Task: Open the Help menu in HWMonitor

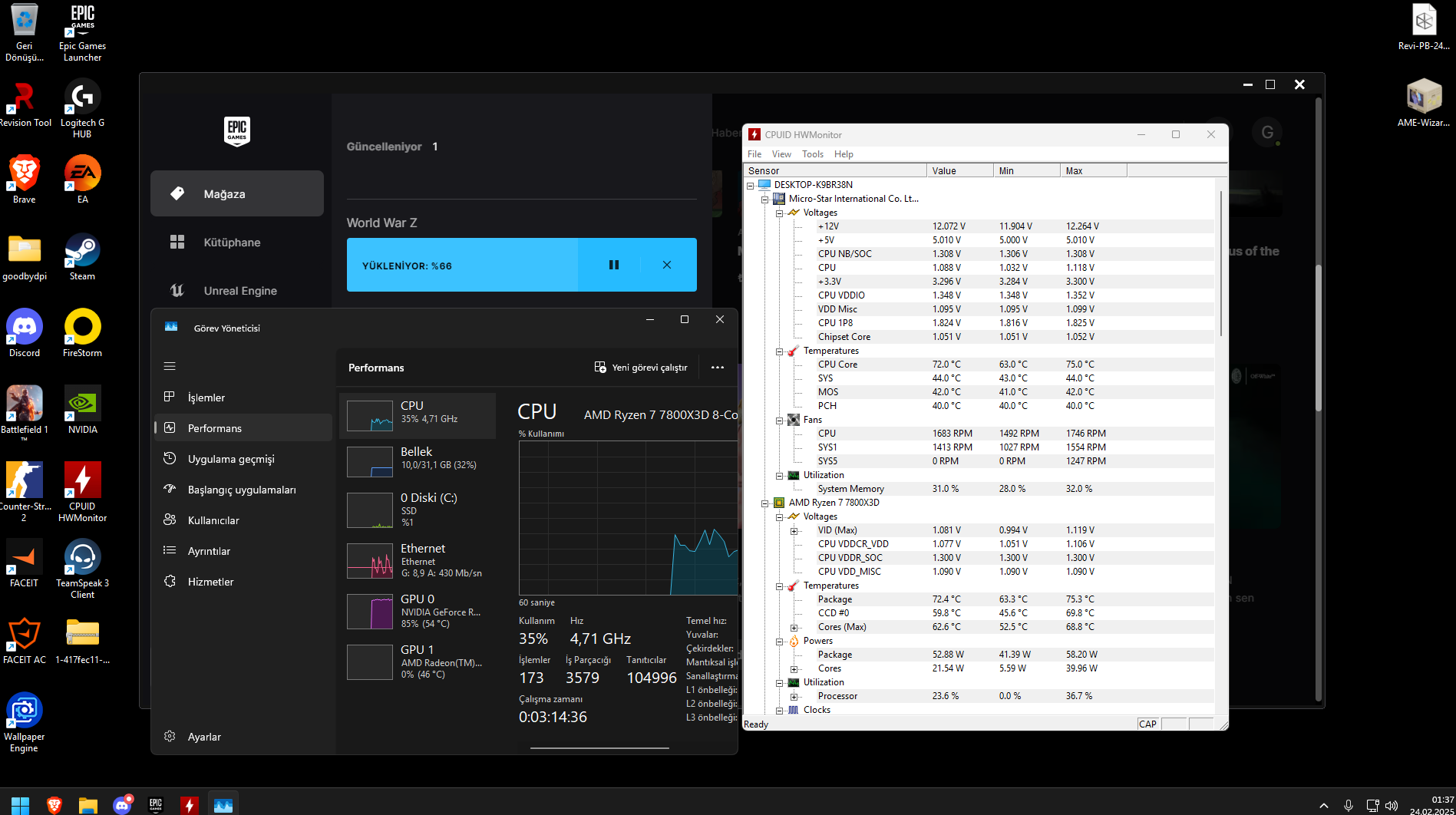Action: point(844,154)
